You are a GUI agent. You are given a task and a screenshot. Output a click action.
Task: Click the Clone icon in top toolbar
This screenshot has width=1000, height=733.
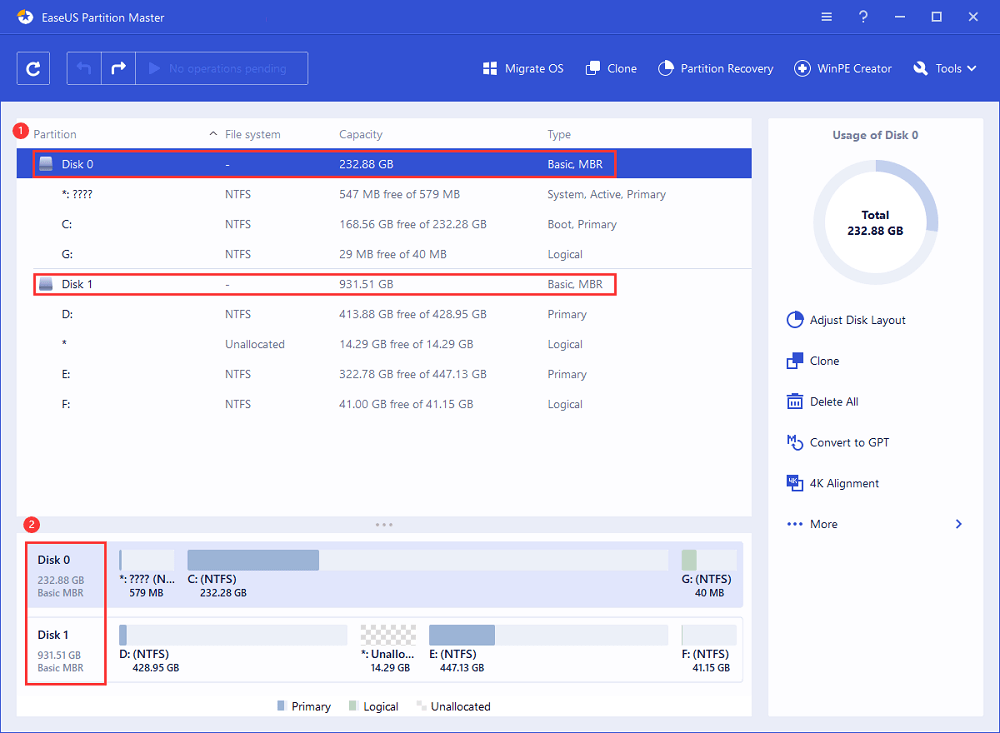tap(593, 68)
